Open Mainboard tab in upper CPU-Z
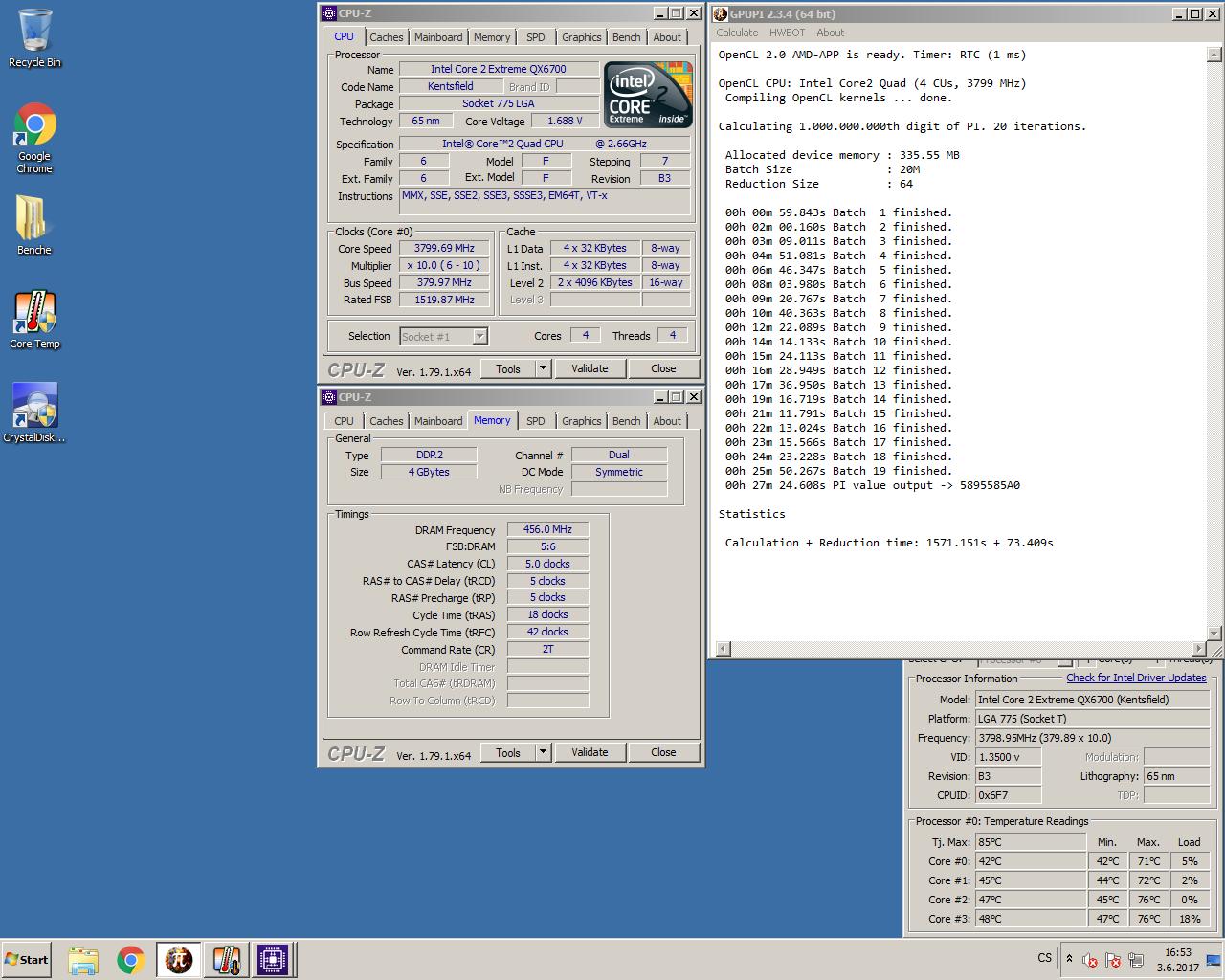Viewport: 1225px width, 980px height. click(438, 37)
